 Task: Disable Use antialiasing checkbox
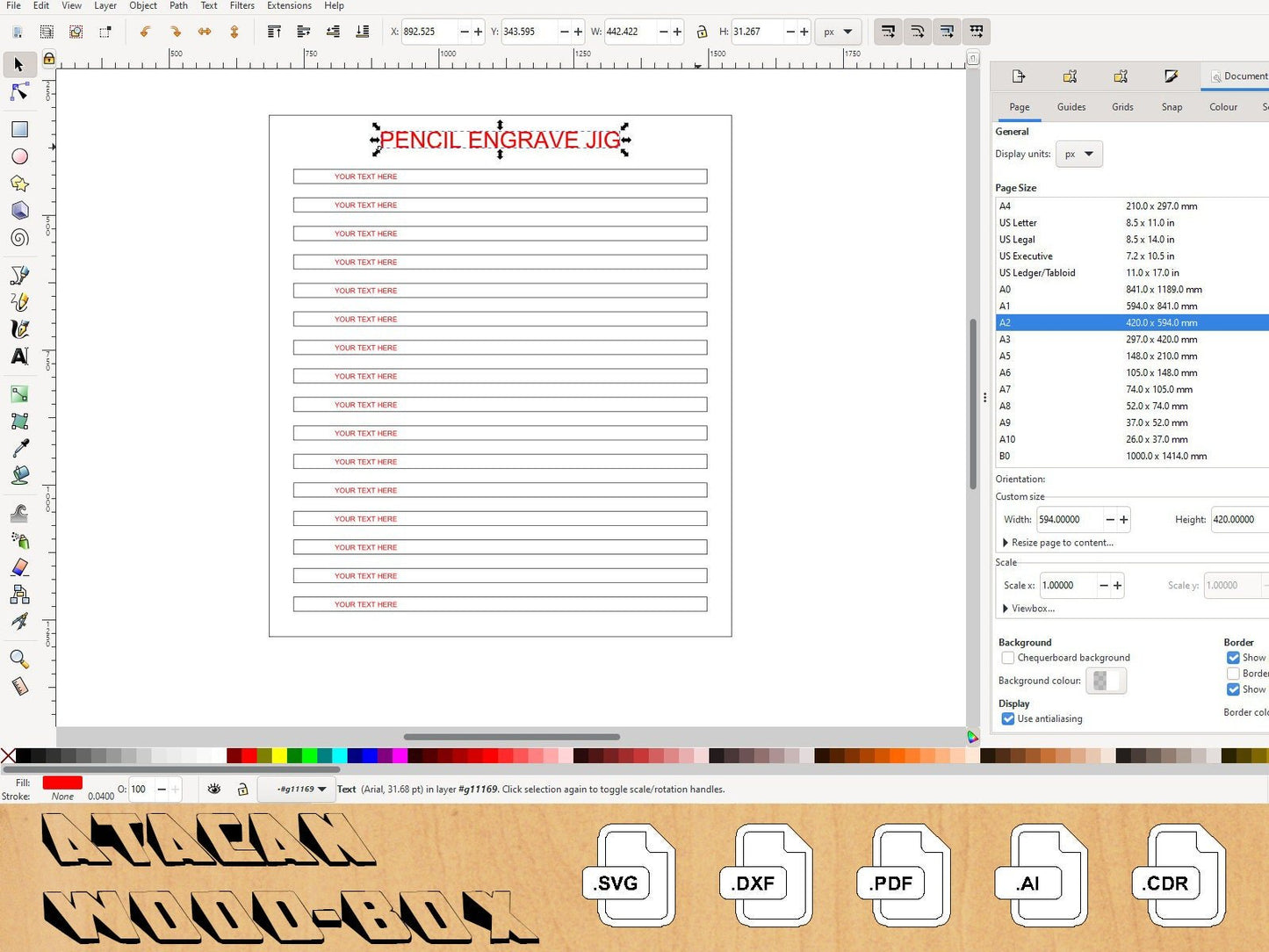pyautogui.click(x=1008, y=719)
